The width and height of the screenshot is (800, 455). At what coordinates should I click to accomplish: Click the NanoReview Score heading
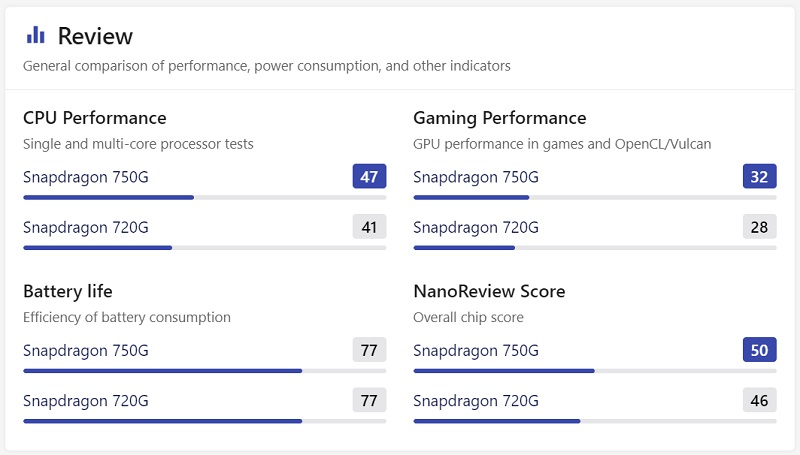489,291
